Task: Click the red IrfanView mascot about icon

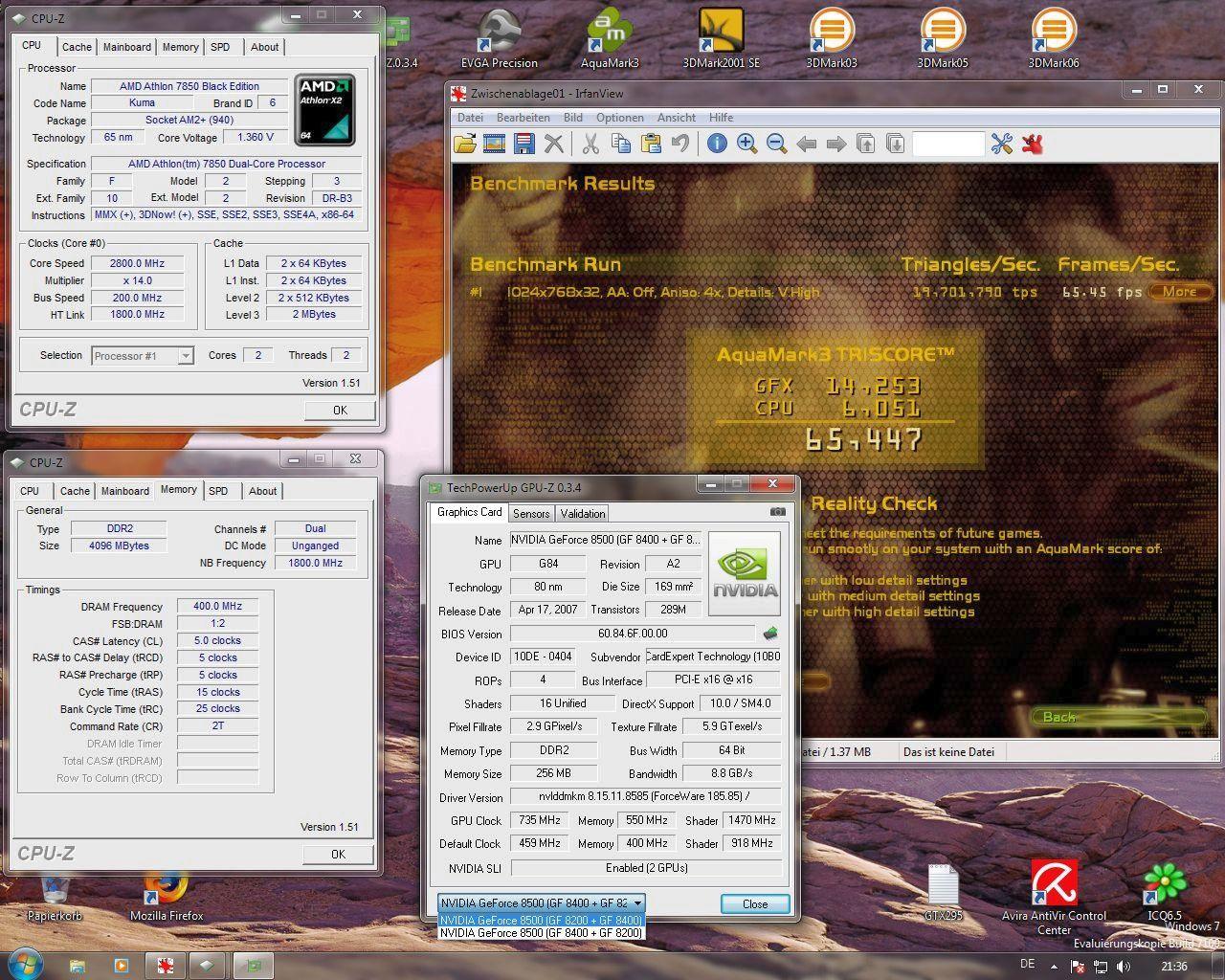Action: click(1032, 145)
